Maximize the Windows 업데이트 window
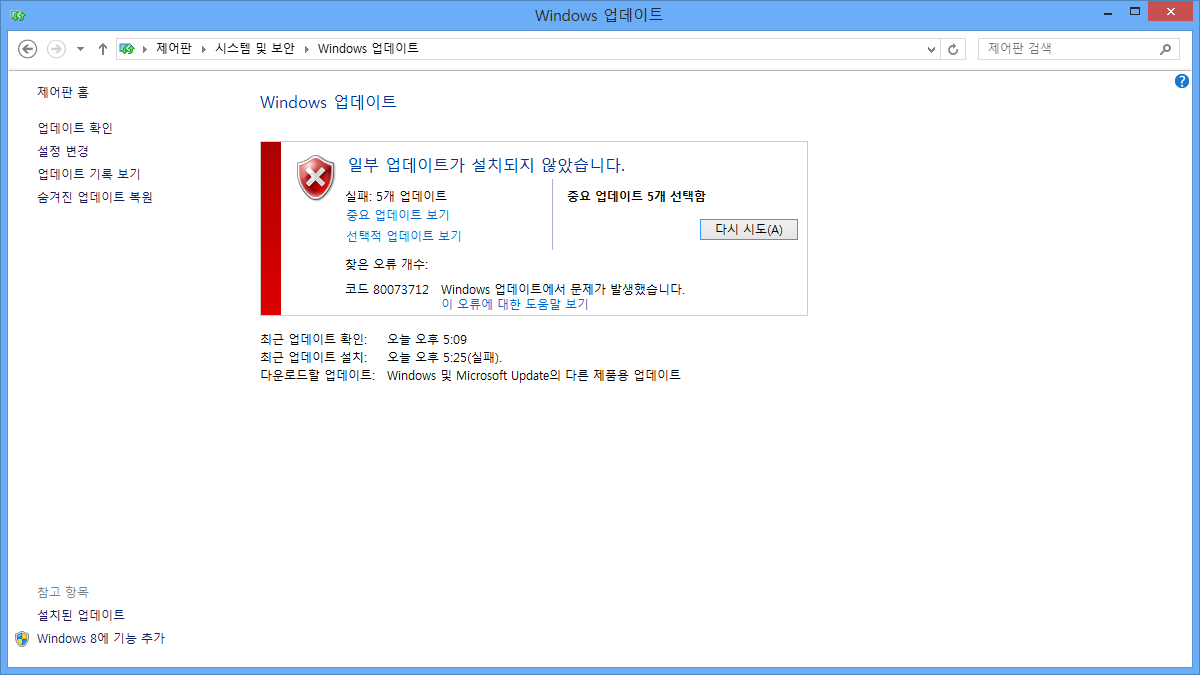This screenshot has height=675, width=1200. pos(1134,12)
